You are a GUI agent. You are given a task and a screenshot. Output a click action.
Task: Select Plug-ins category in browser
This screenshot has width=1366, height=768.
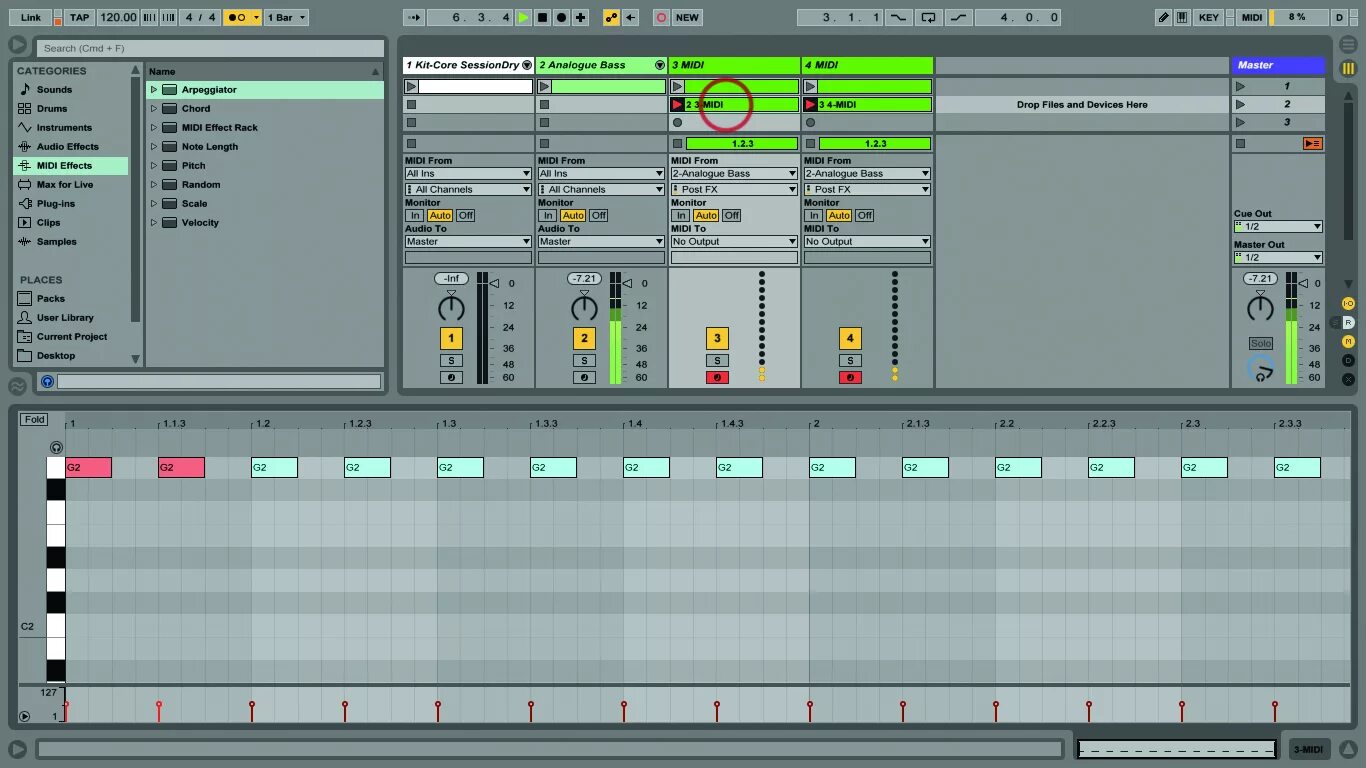[x=56, y=203]
